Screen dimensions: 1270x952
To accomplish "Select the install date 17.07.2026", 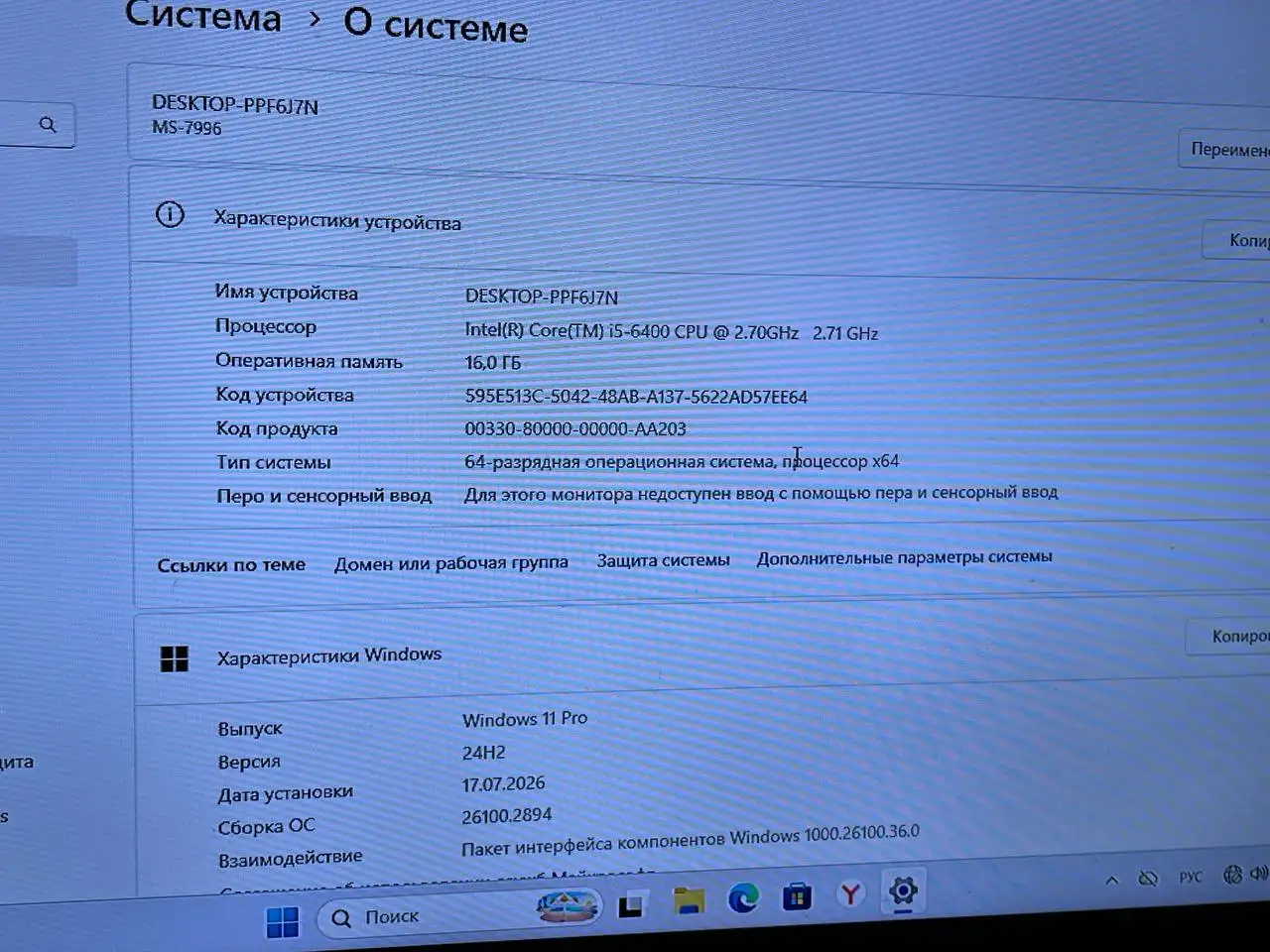I will coord(503,784).
